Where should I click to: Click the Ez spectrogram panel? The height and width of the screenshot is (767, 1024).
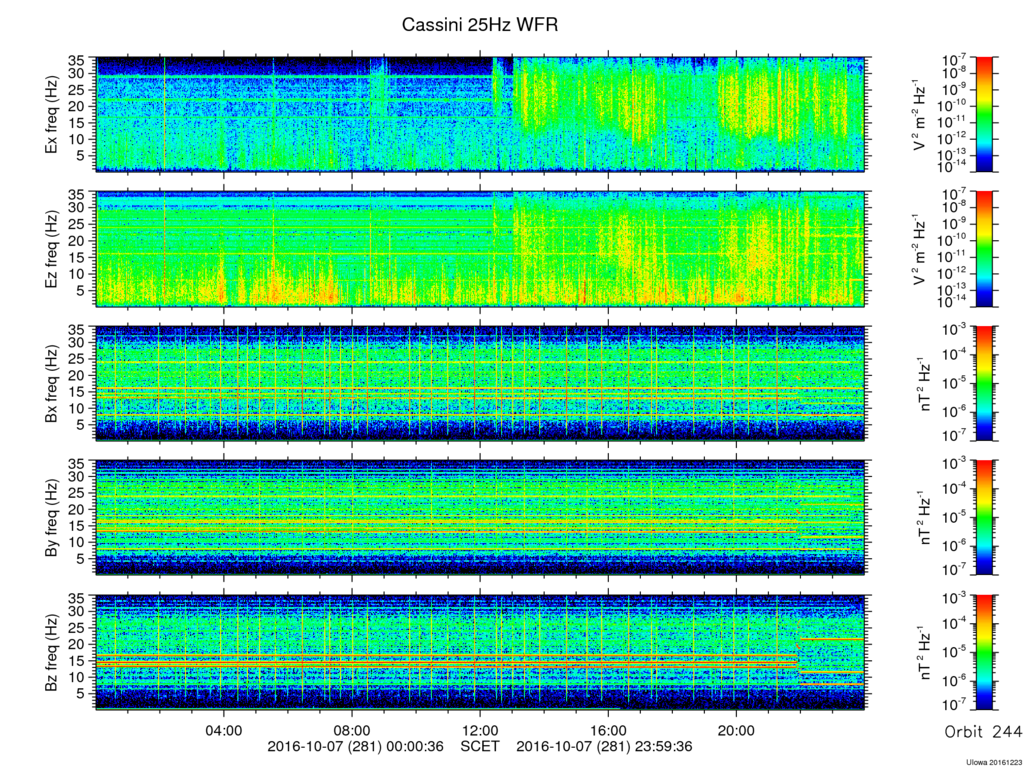[481, 249]
